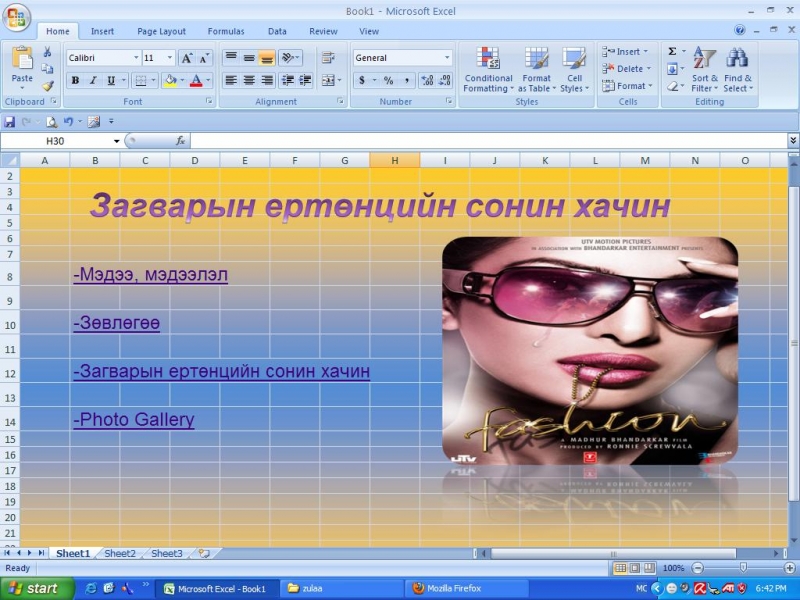Image resolution: width=800 pixels, height=600 pixels.
Task: Apply Percent Style format
Action: [389, 81]
